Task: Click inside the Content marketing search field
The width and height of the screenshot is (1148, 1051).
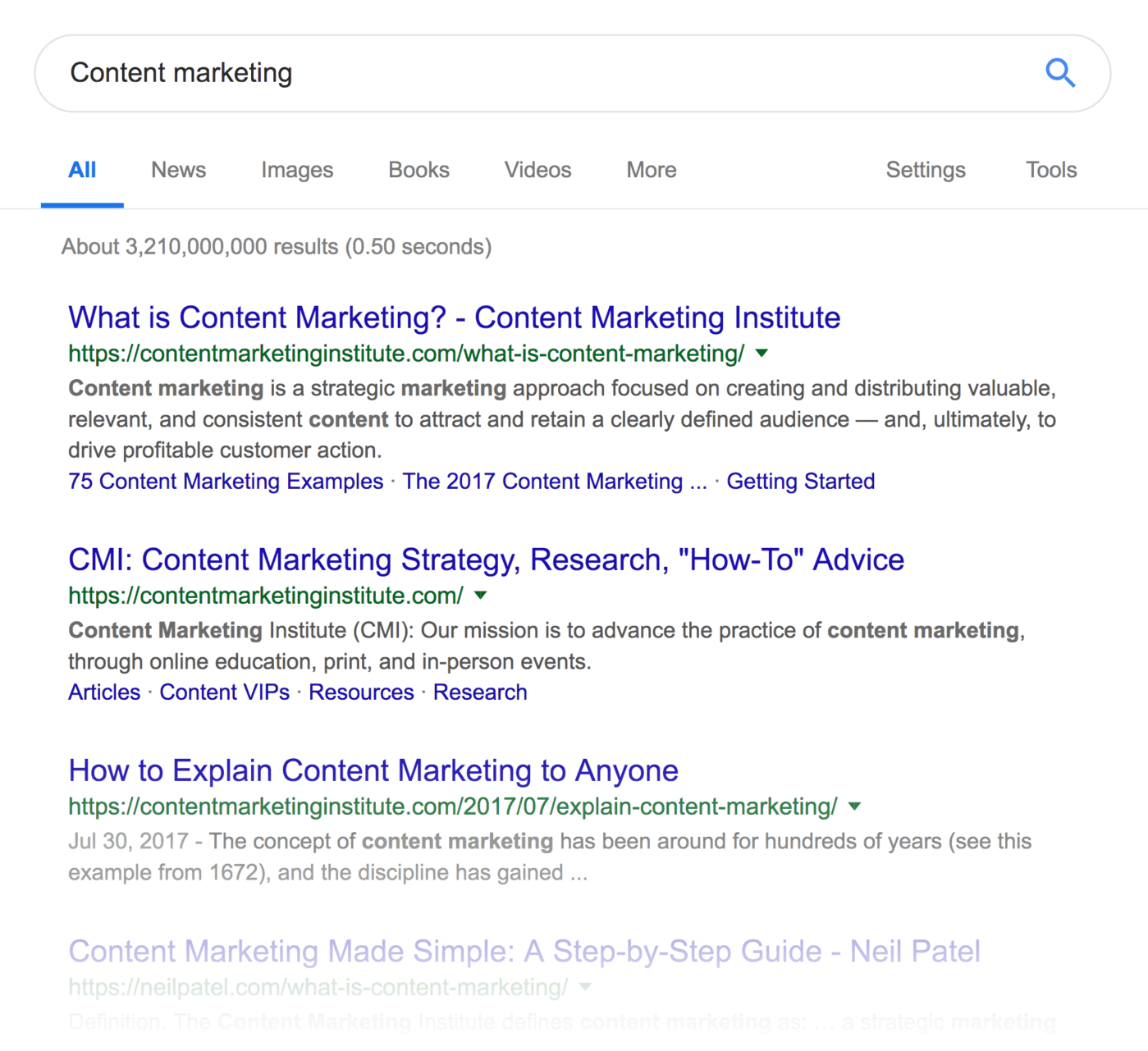Action: 542,73
